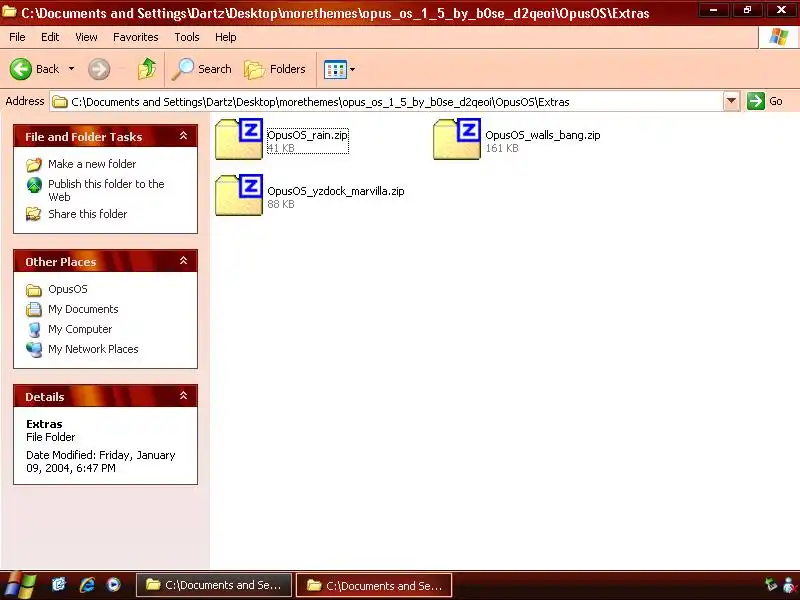Click the Make a new folder icon

pos(34,164)
